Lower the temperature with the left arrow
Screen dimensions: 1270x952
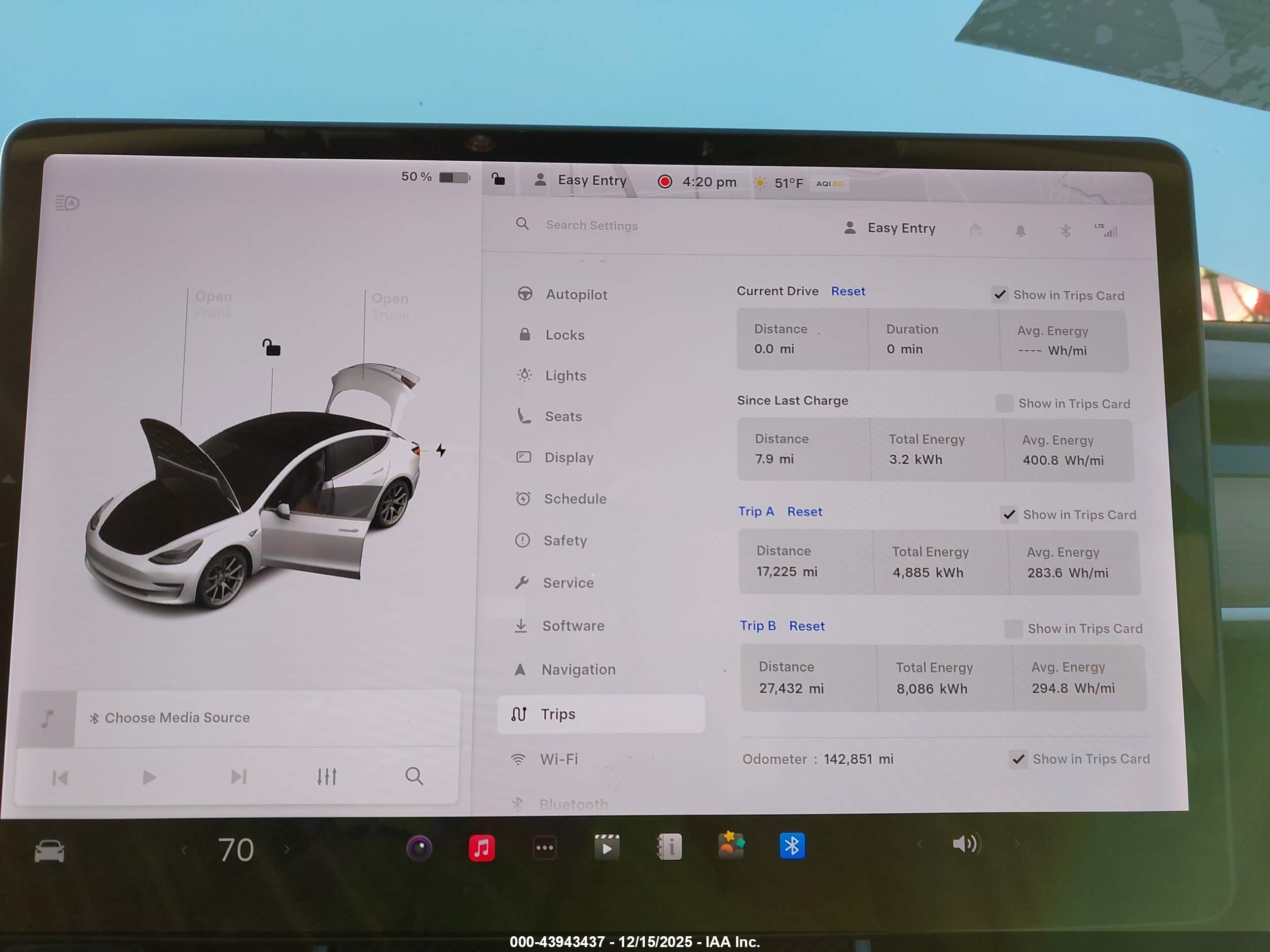[184, 850]
